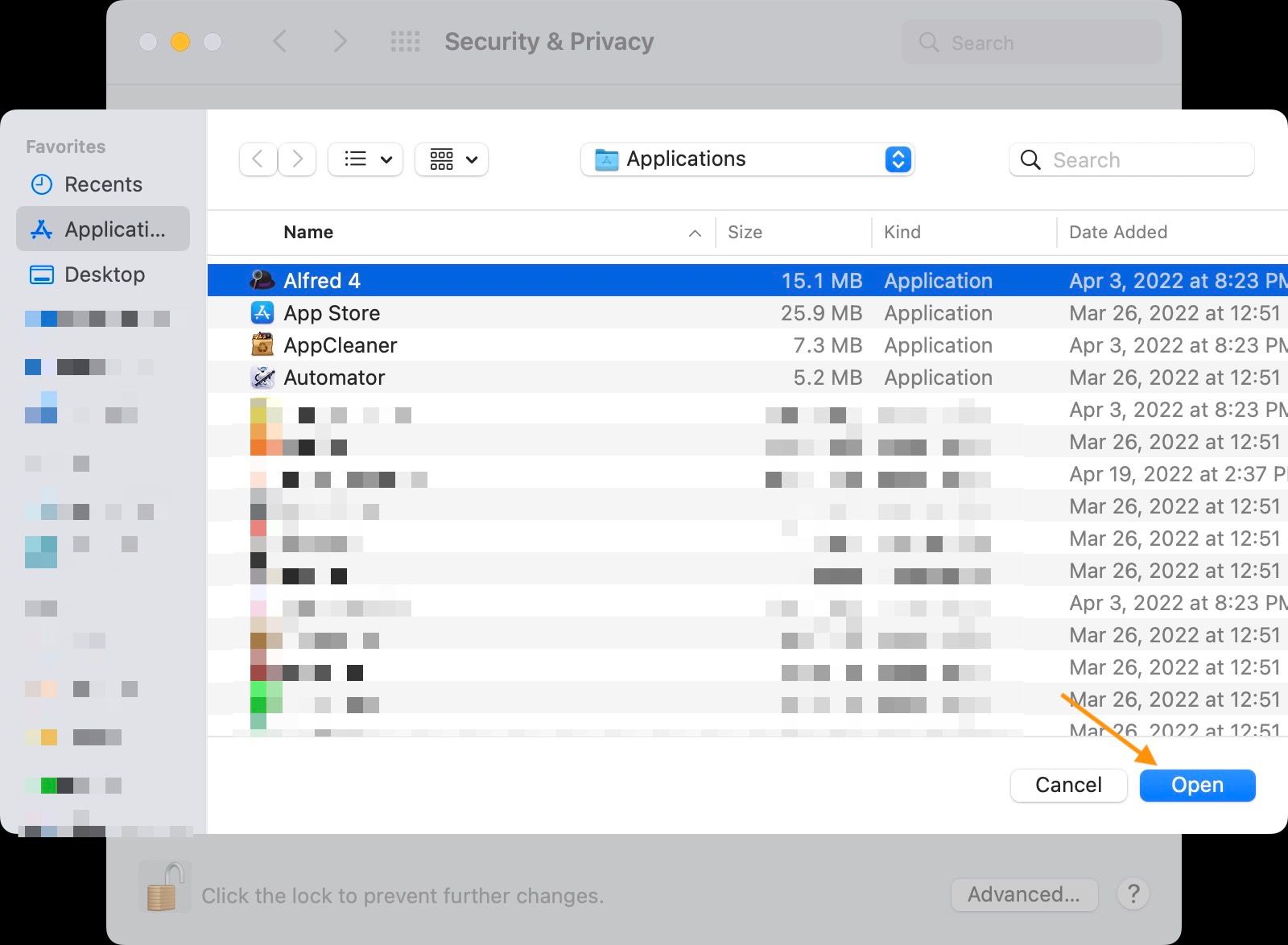The height and width of the screenshot is (945, 1288).
Task: Open the list view options dropdown
Action: click(365, 159)
